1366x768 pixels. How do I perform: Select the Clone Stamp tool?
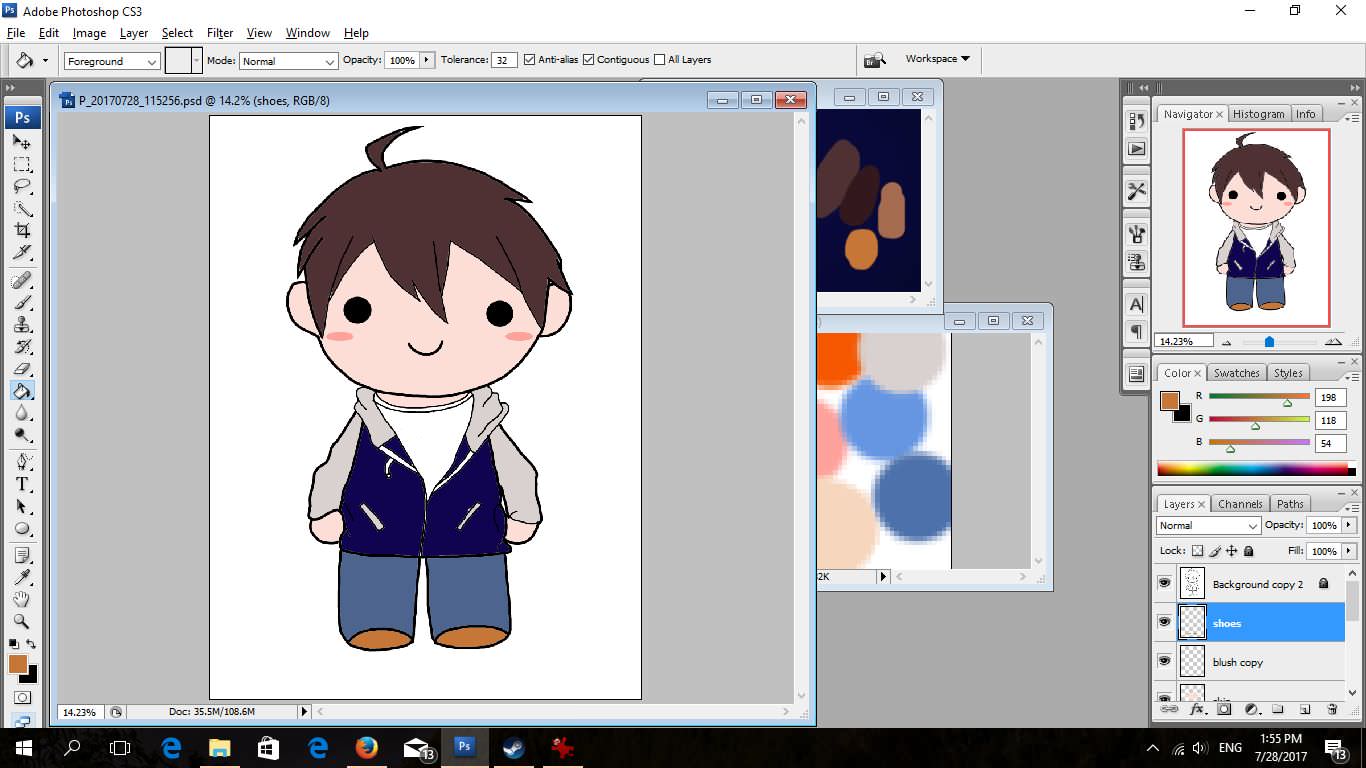click(22, 324)
